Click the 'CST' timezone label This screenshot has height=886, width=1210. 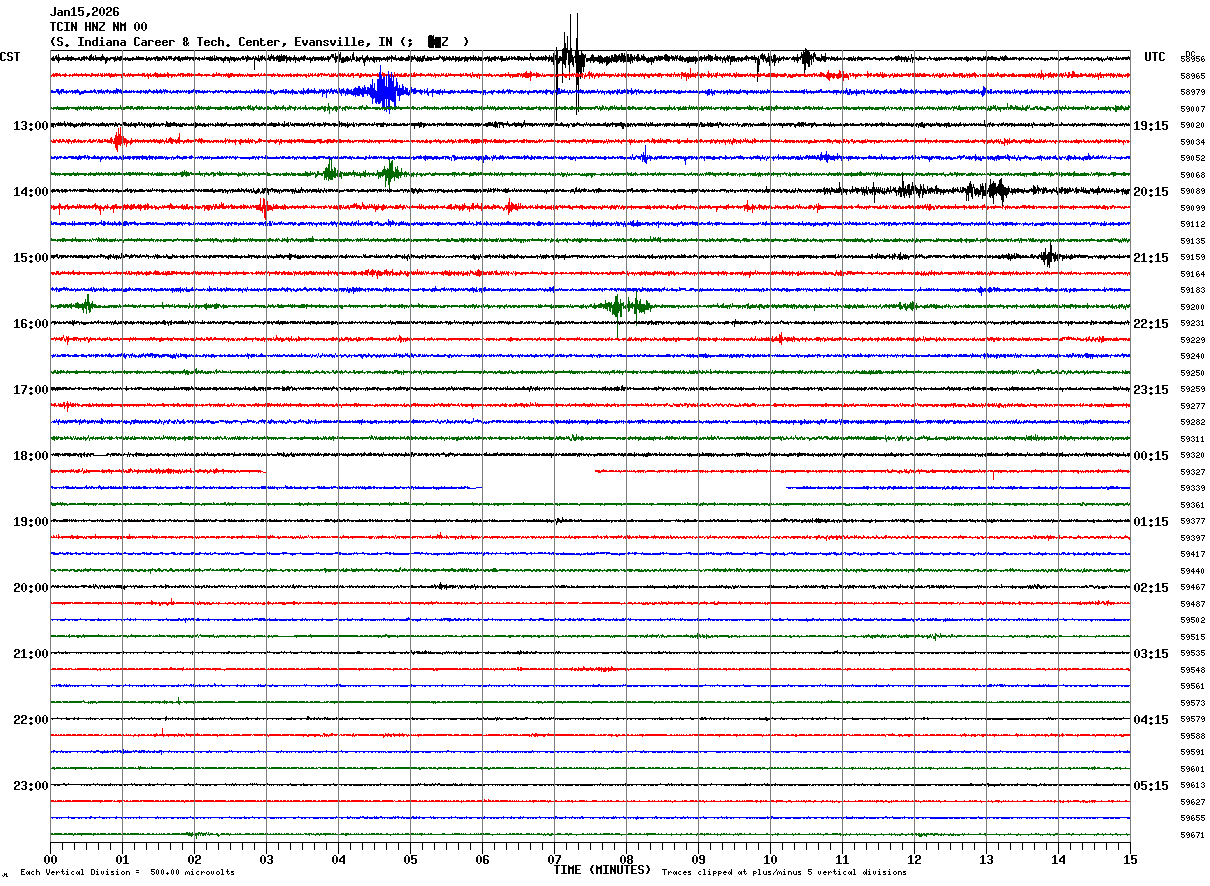click(x=10, y=57)
